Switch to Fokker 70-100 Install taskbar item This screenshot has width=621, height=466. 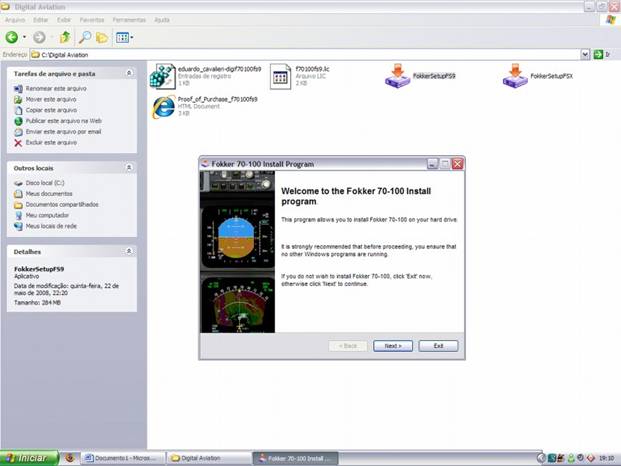(295, 458)
